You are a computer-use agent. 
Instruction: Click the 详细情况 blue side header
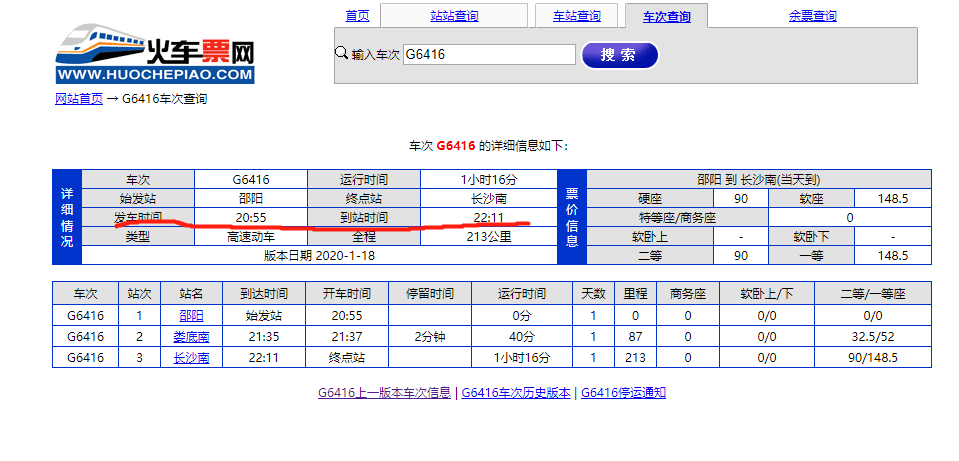pos(67,217)
